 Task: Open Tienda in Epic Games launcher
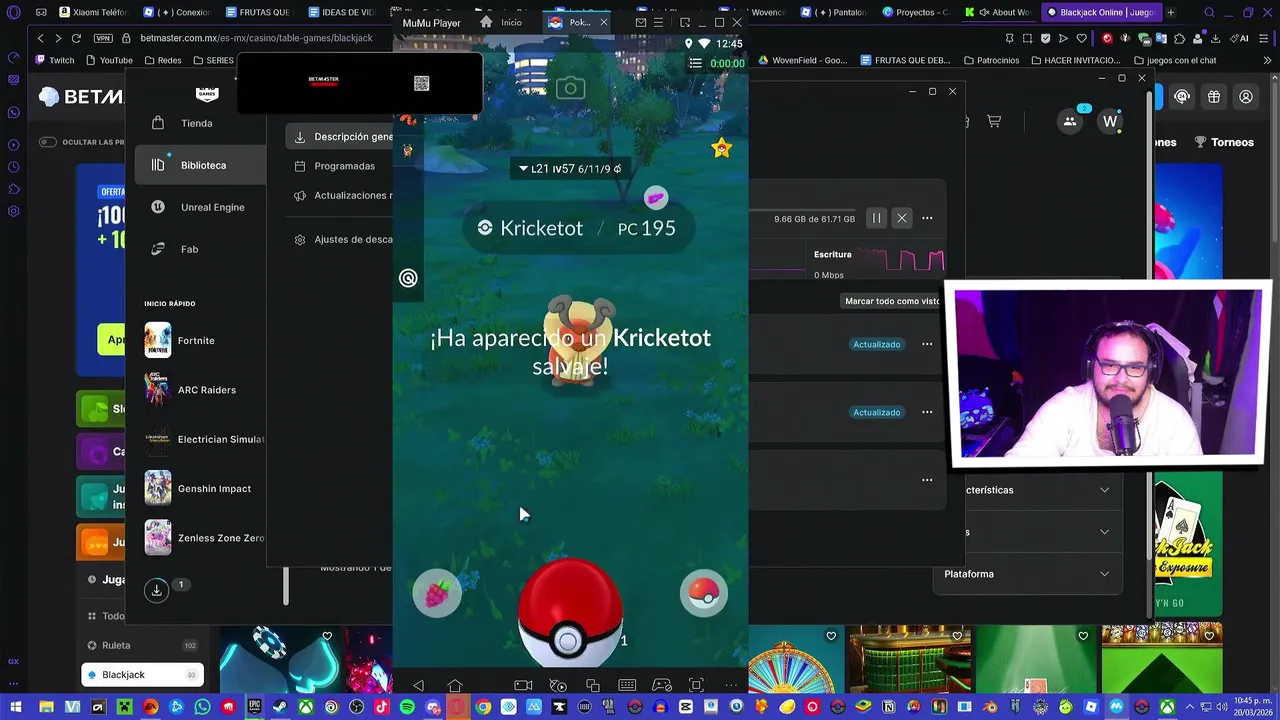tap(197, 123)
